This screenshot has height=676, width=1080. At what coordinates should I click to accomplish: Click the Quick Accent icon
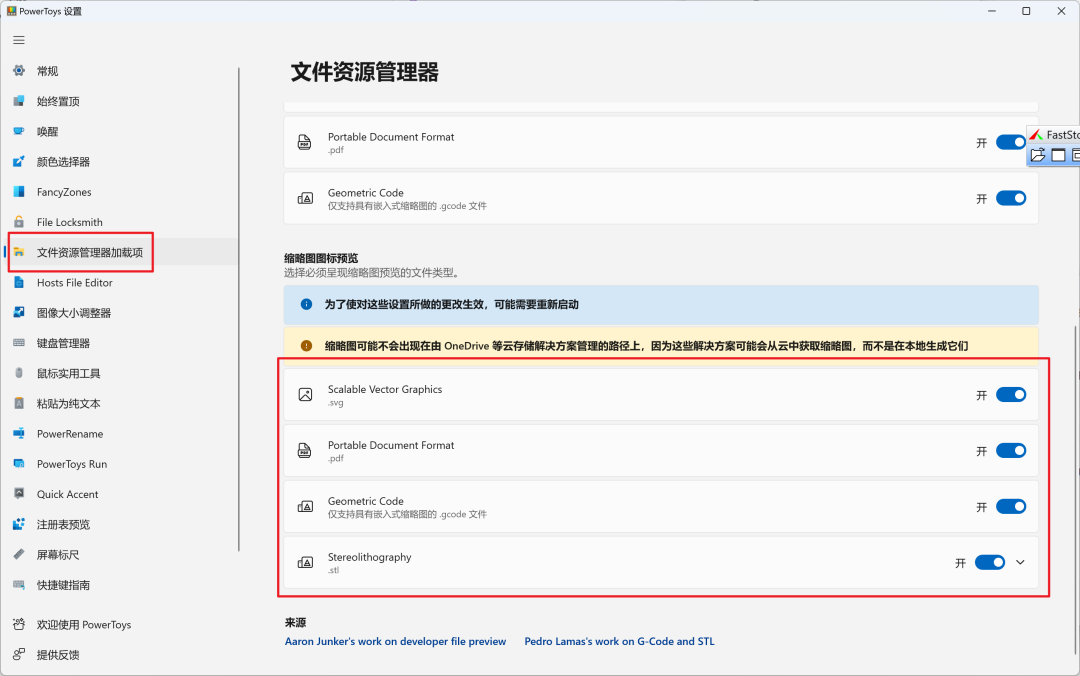click(x=19, y=493)
